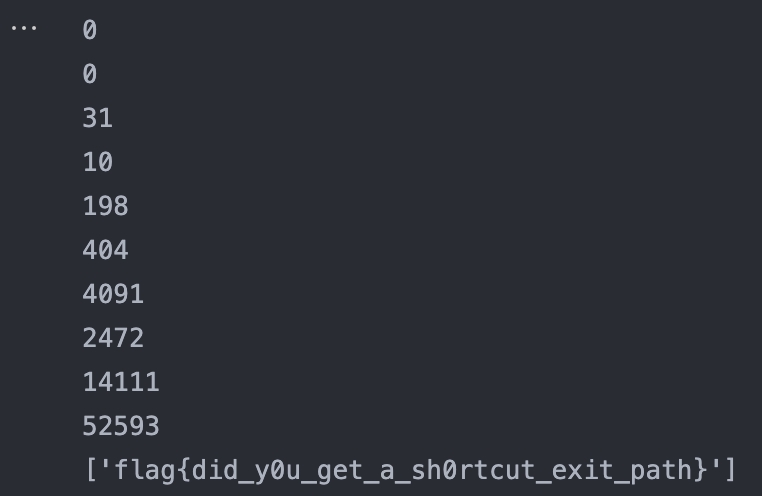Click the second 0 output line

point(90,75)
